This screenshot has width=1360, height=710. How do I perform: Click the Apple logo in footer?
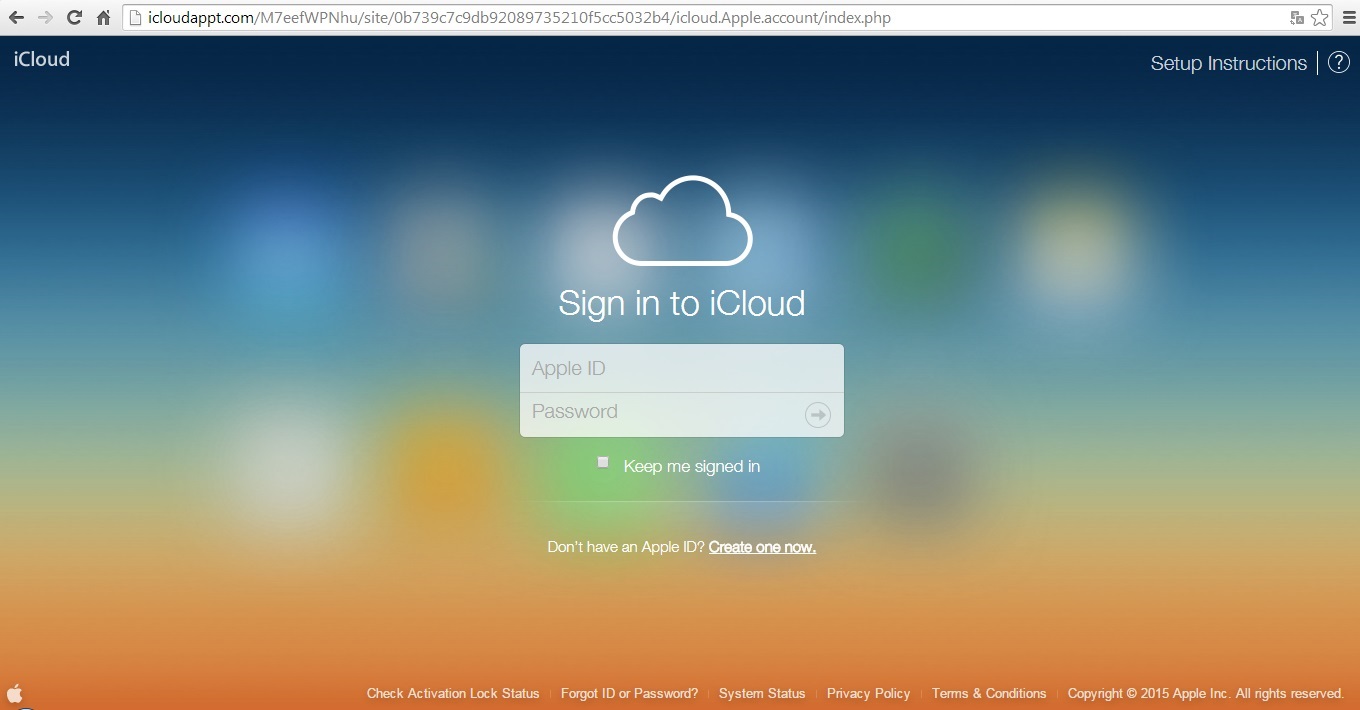(x=15, y=693)
